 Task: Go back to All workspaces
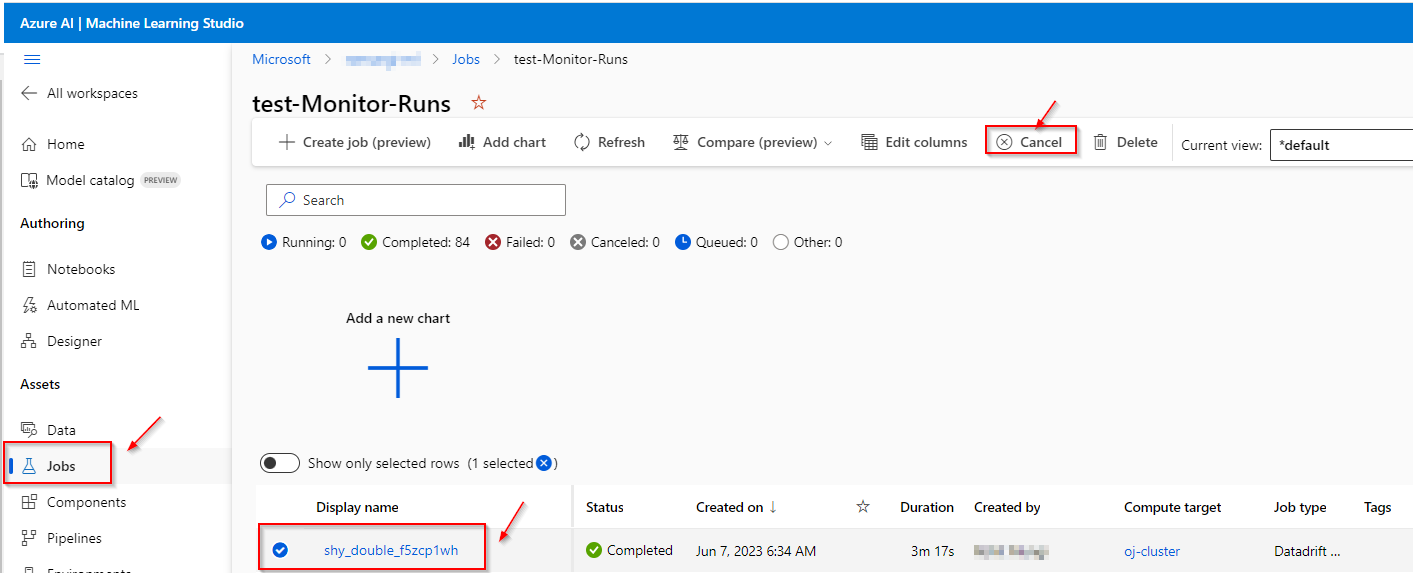point(80,93)
